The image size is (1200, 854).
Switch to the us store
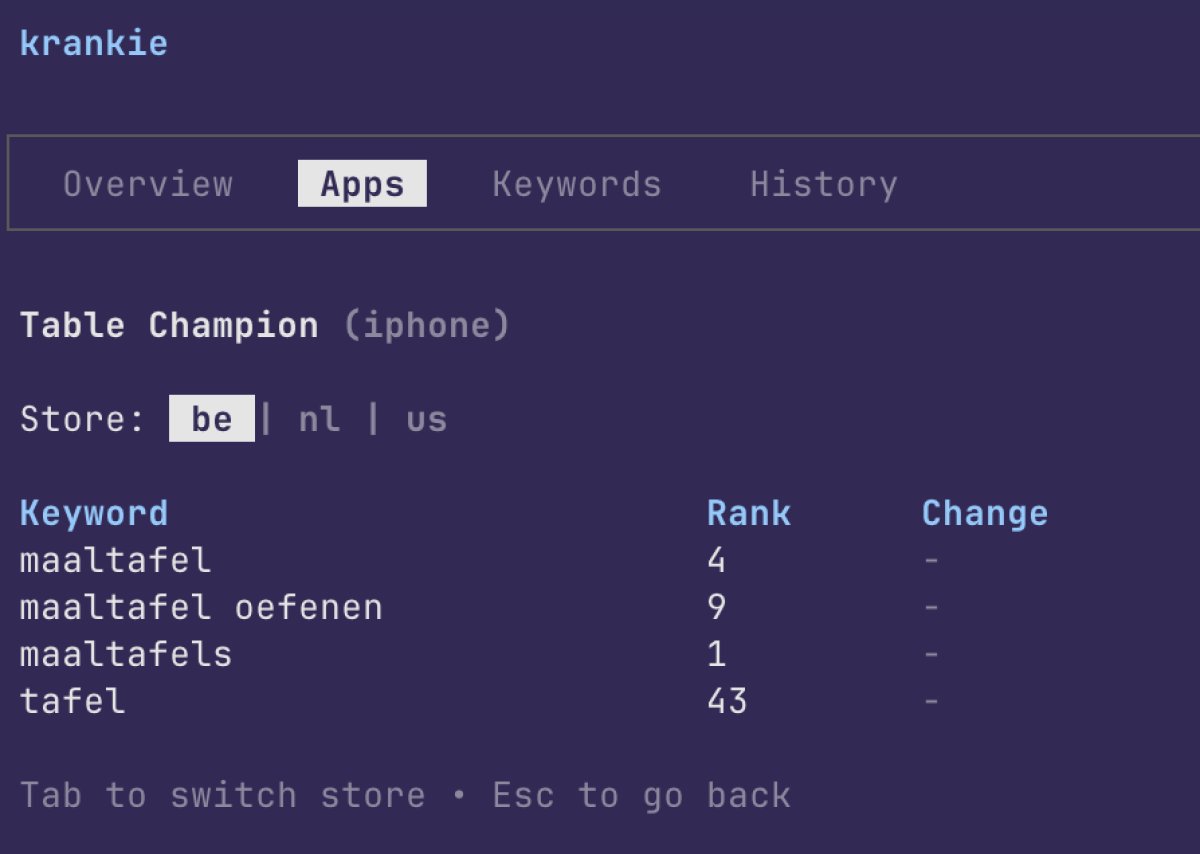(x=426, y=419)
